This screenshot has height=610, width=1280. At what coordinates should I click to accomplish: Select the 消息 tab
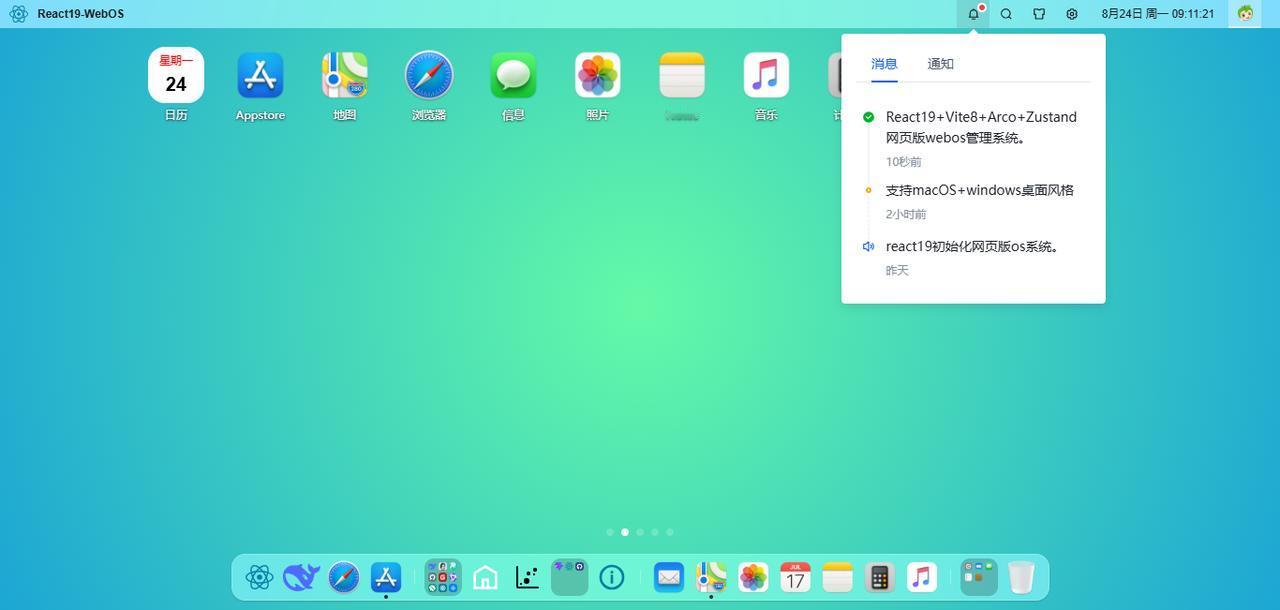(884, 64)
